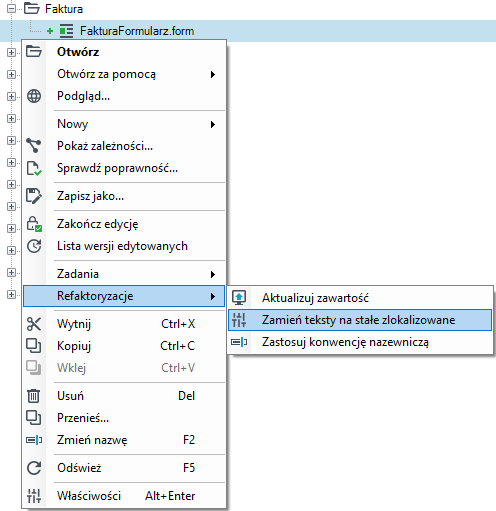Image resolution: width=496 pixels, height=511 pixels.
Task: Open the Refaktoryzacje submenu arrow
Action: coord(213,296)
